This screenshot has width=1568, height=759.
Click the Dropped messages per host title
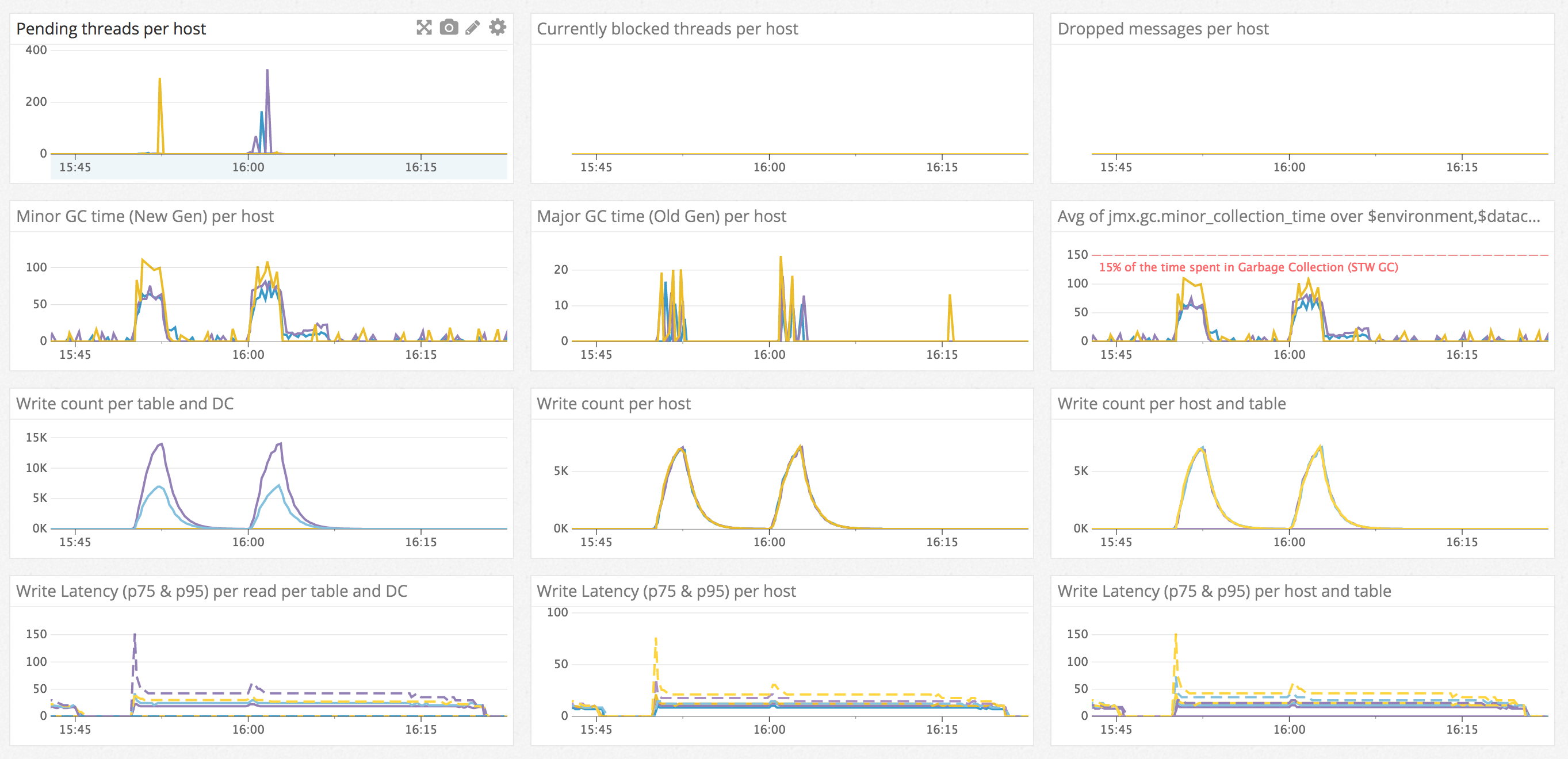click(x=1162, y=29)
